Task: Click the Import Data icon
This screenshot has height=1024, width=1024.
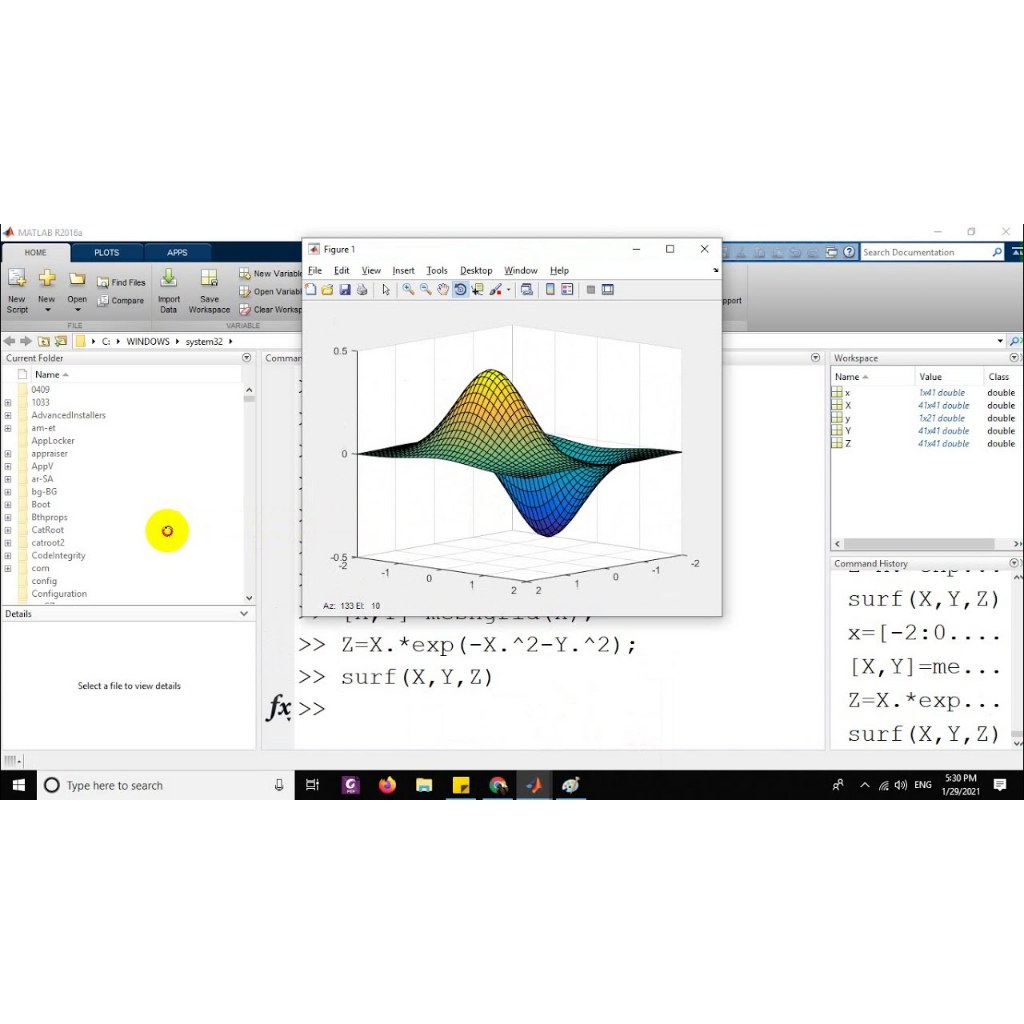Action: click(x=169, y=289)
